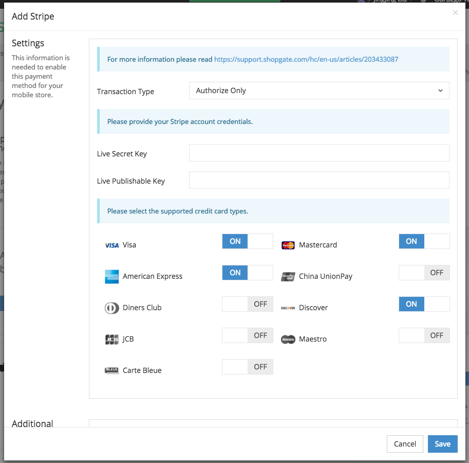Click the Live Publishable Key label

coord(131,181)
